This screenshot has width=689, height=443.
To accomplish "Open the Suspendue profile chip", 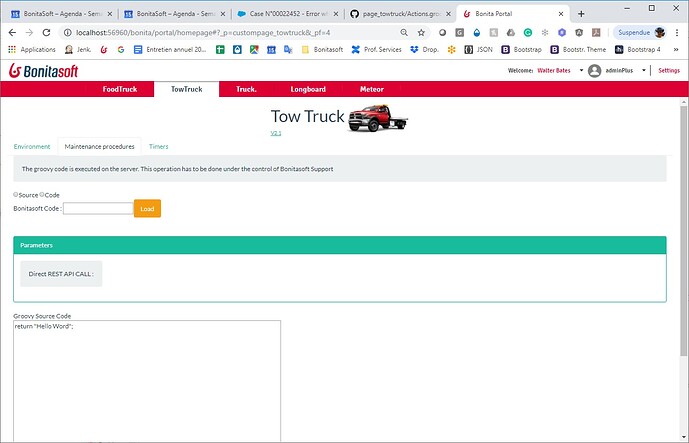I will pos(639,33).
